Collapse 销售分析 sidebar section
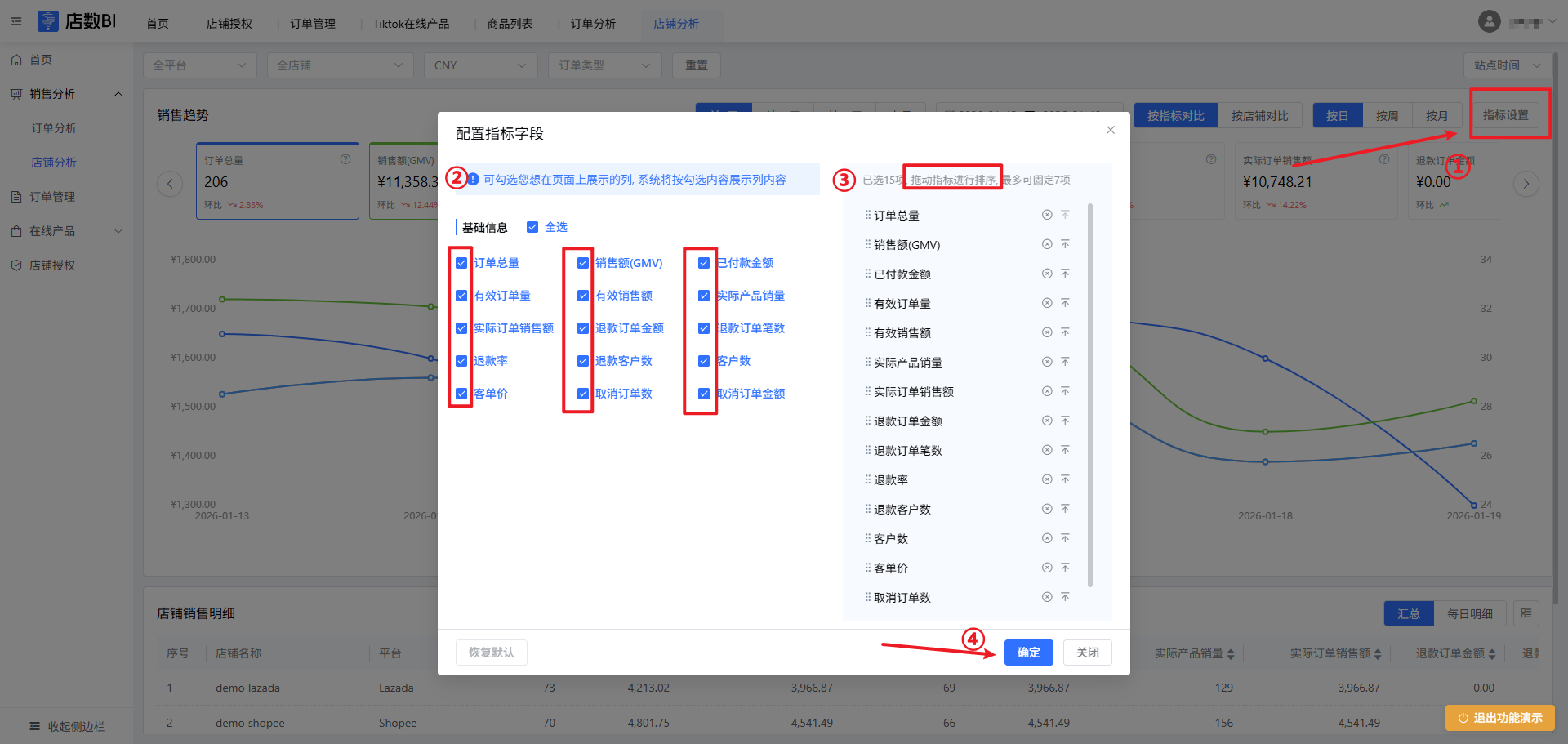 [x=118, y=94]
